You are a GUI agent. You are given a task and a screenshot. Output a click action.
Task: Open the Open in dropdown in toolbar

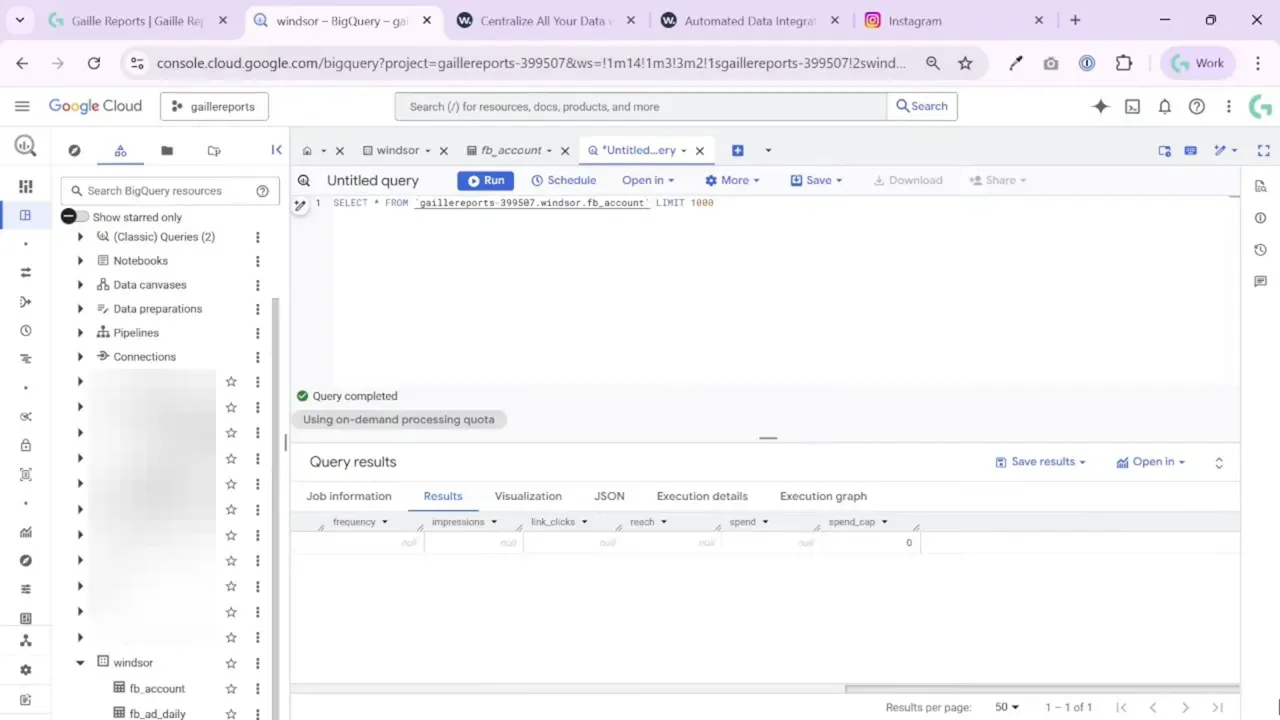pyautogui.click(x=648, y=180)
